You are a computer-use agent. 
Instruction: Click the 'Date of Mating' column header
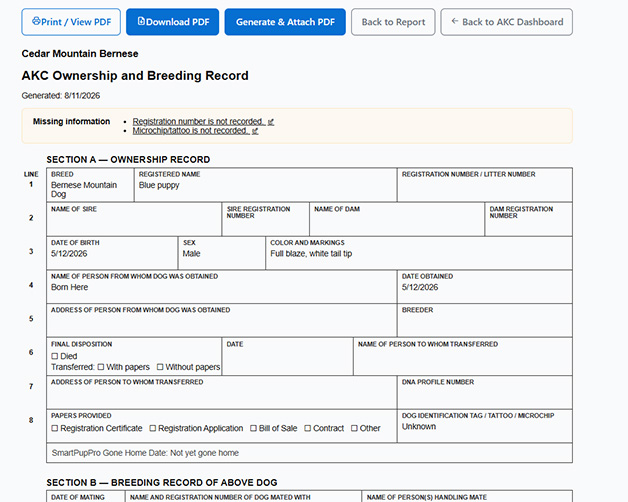click(78, 497)
